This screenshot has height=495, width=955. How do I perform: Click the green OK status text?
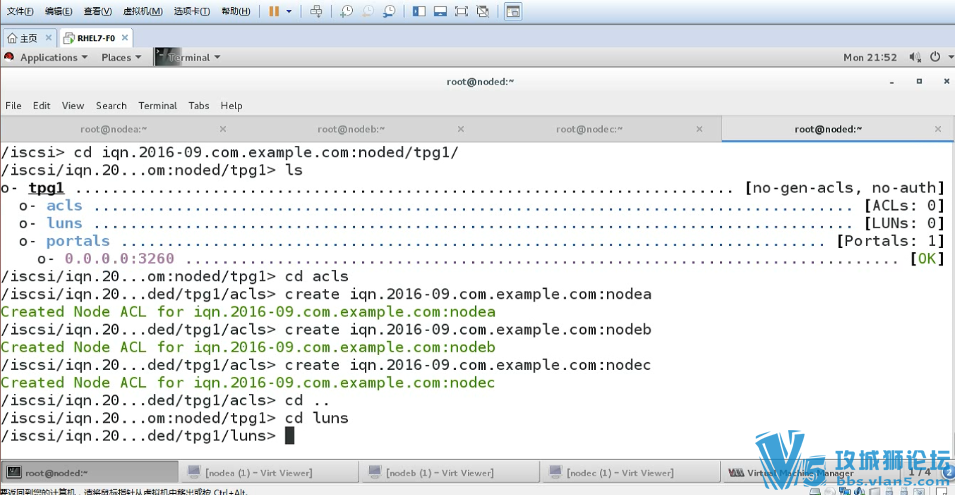pos(927,259)
